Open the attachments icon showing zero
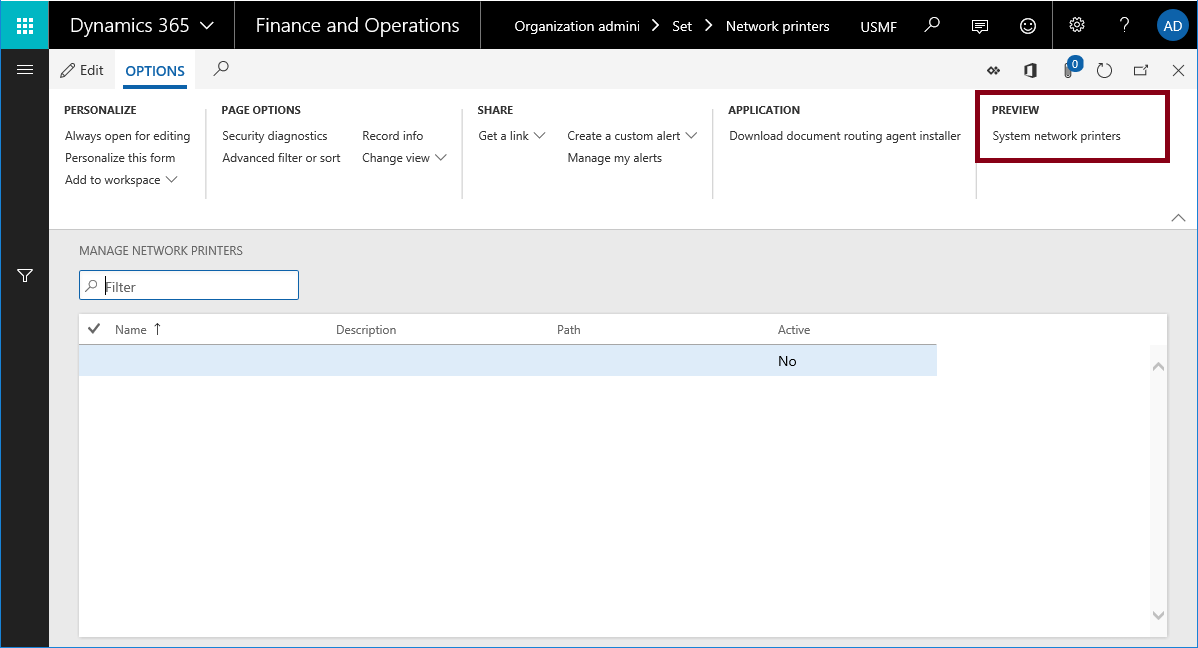This screenshot has width=1198, height=648. (x=1066, y=70)
